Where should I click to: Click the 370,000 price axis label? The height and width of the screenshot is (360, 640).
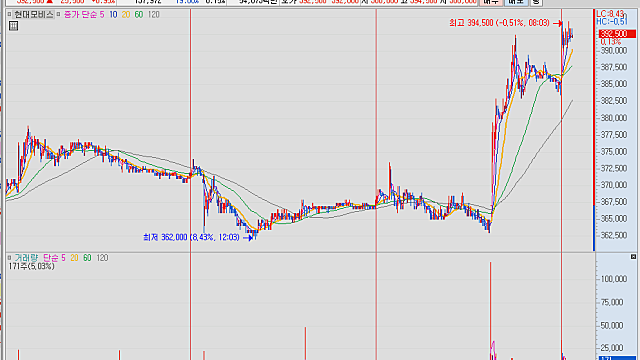tap(613, 185)
